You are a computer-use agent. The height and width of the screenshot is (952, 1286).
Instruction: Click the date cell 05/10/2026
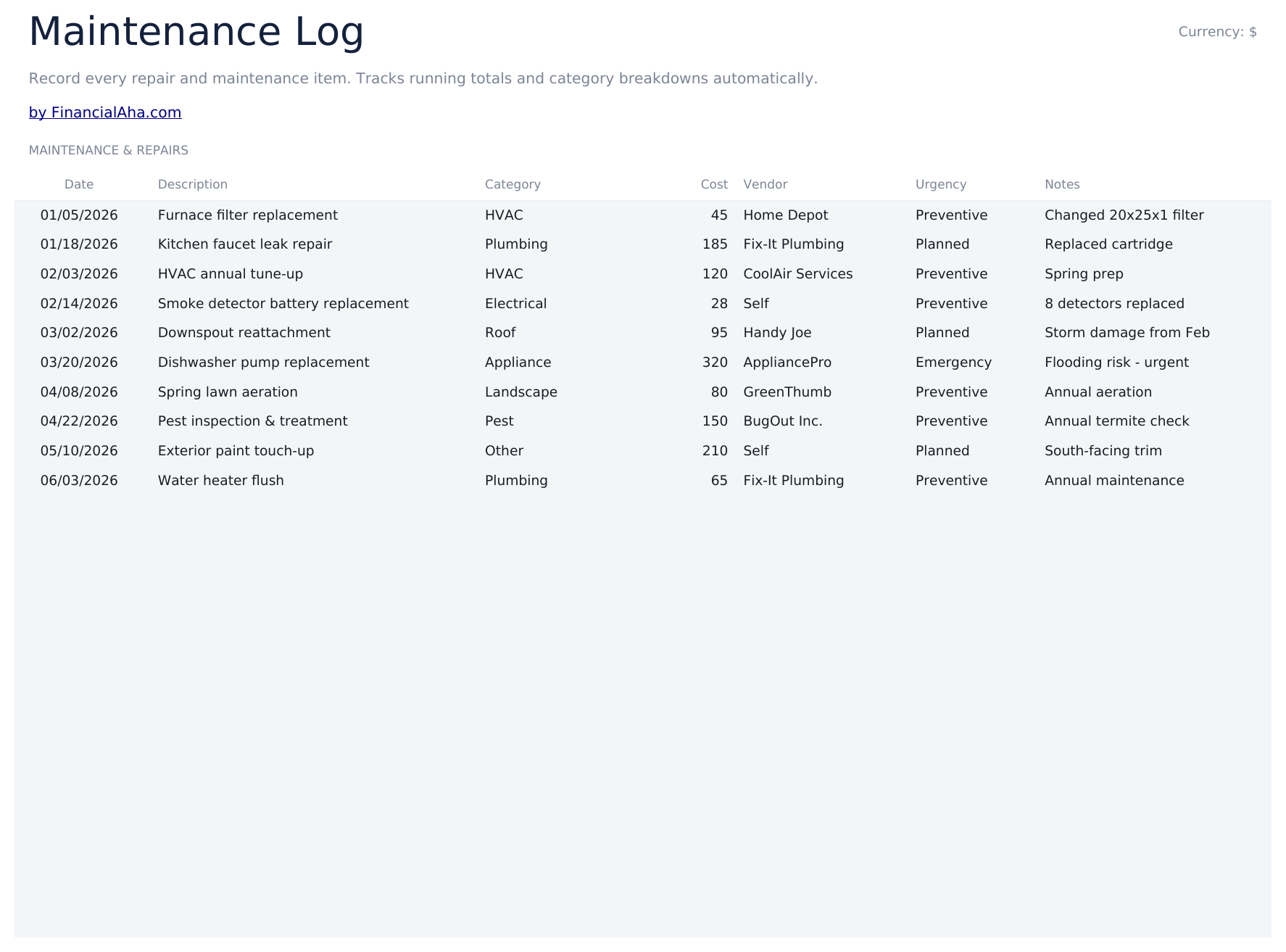click(x=79, y=451)
